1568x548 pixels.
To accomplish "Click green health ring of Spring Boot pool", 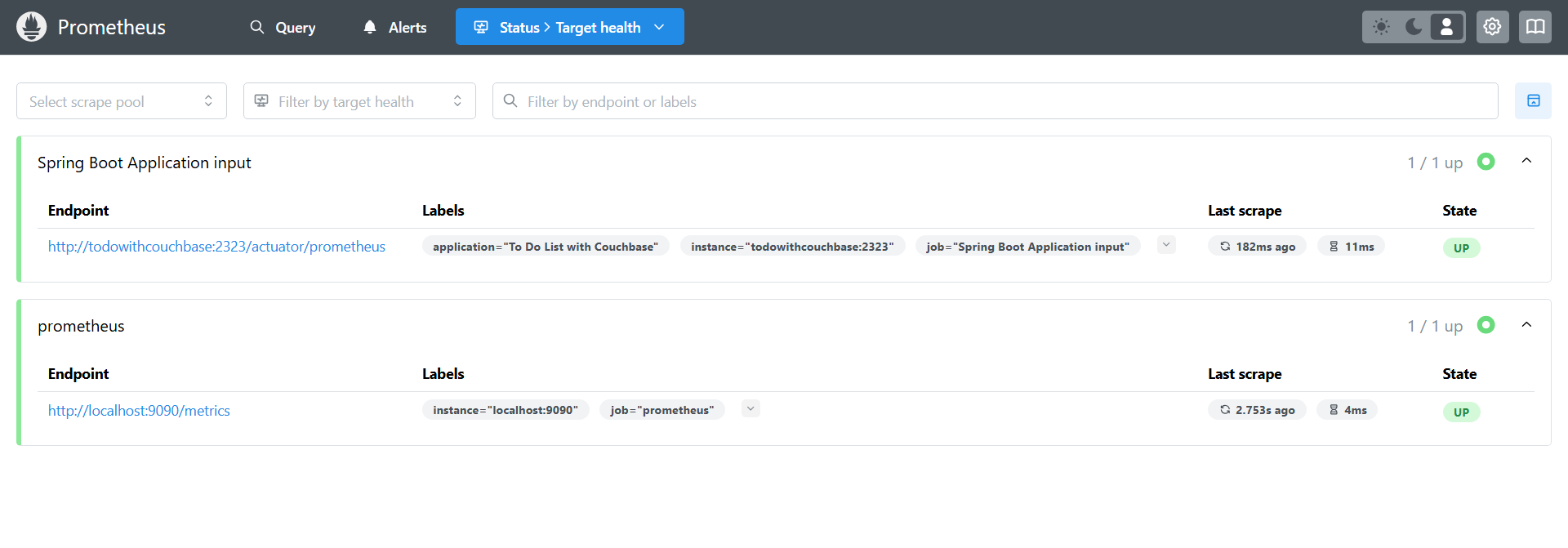I will pyautogui.click(x=1486, y=162).
